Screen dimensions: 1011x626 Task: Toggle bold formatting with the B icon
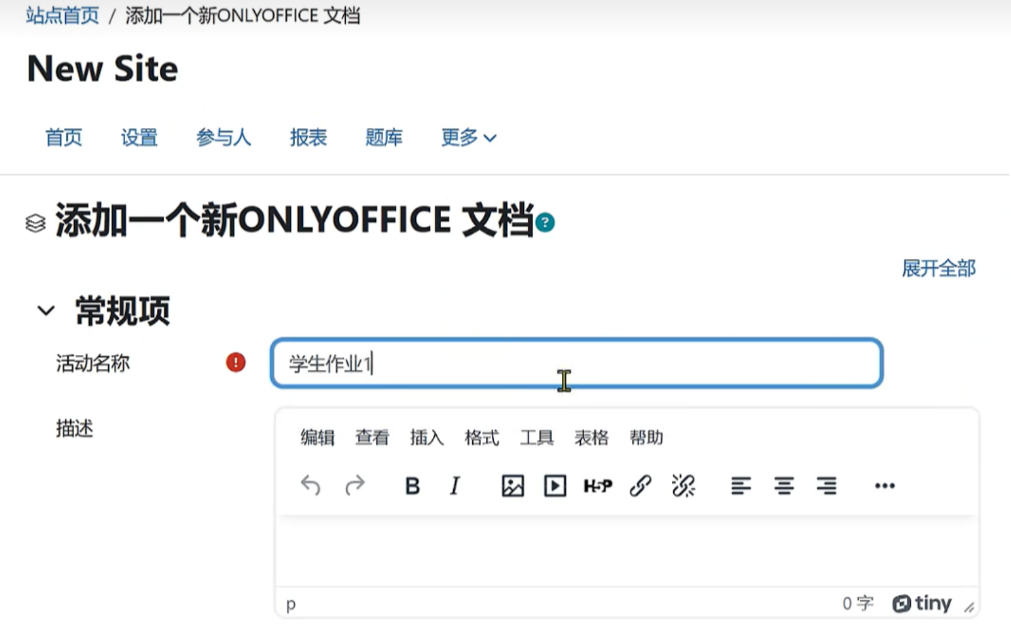tap(413, 485)
